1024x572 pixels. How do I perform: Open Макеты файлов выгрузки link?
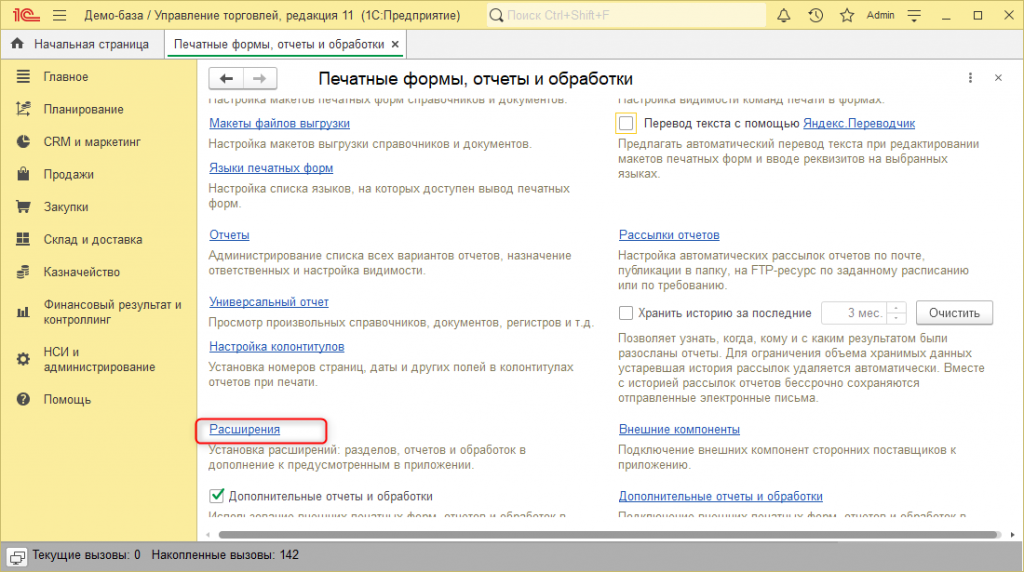pos(280,123)
